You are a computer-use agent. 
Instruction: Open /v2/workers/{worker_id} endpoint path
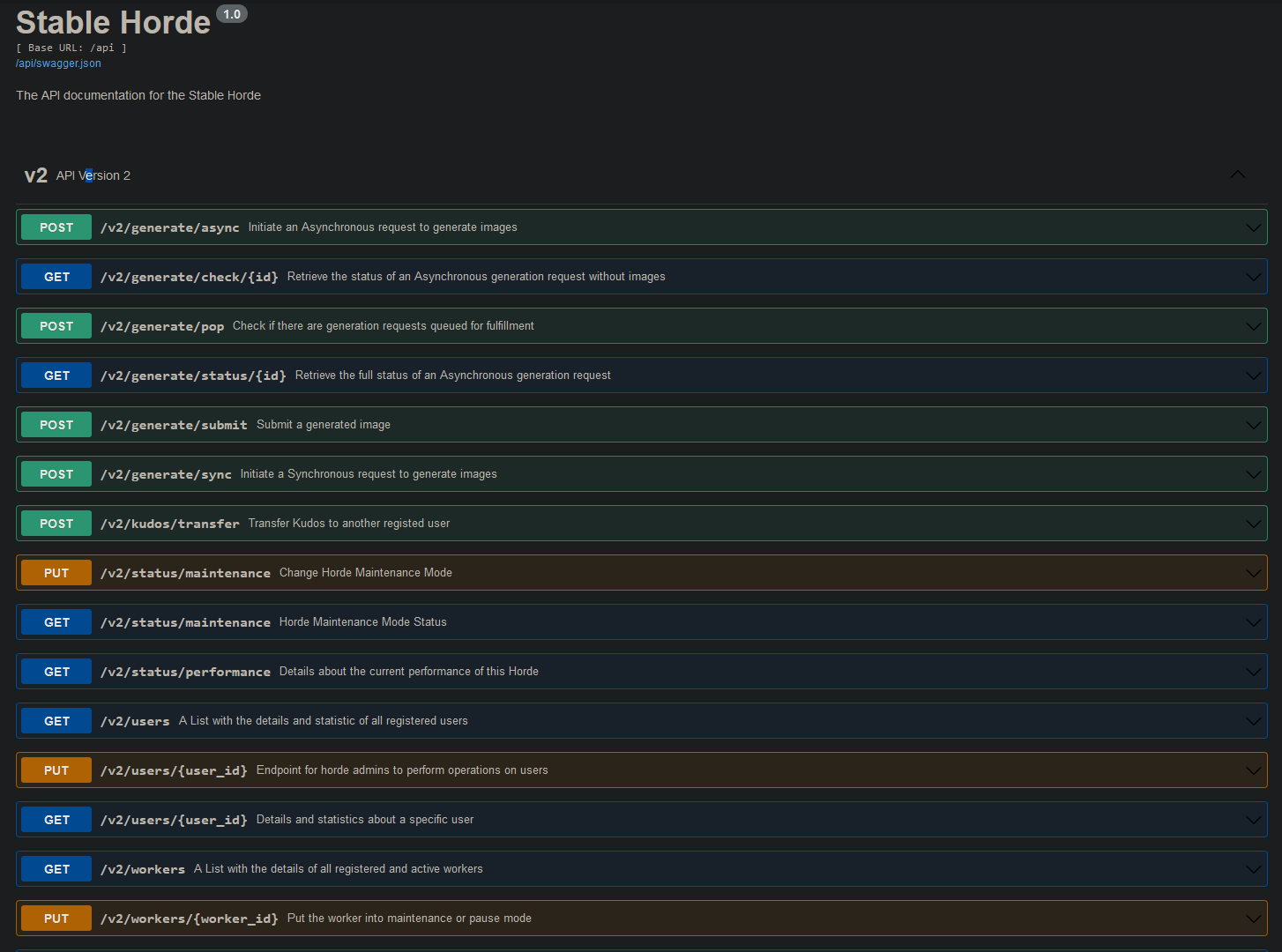click(x=190, y=919)
